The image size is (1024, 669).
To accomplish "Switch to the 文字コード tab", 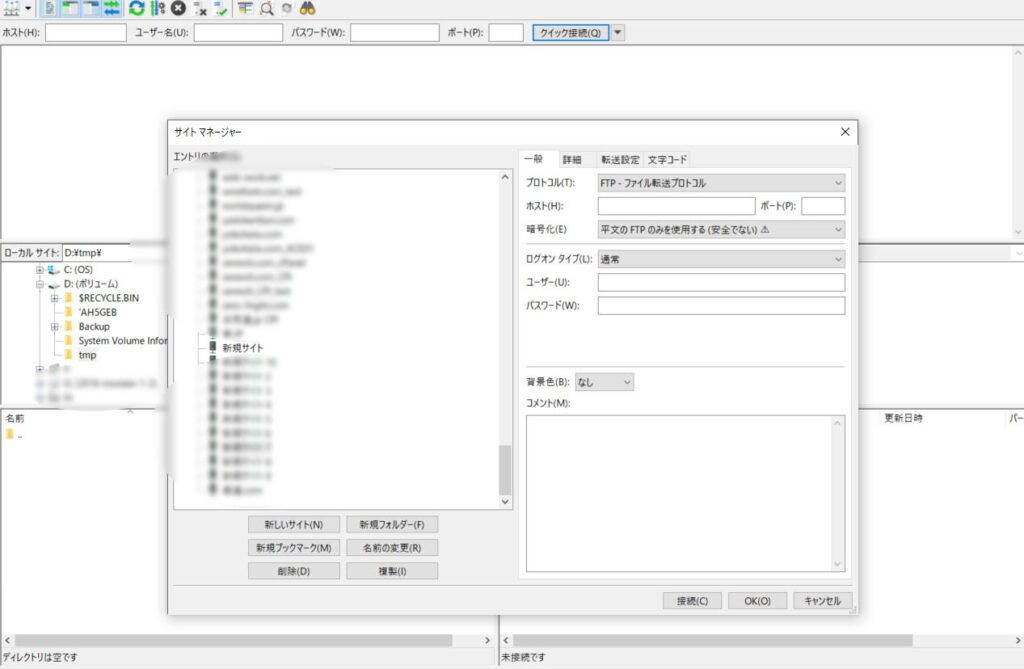I will (667, 159).
